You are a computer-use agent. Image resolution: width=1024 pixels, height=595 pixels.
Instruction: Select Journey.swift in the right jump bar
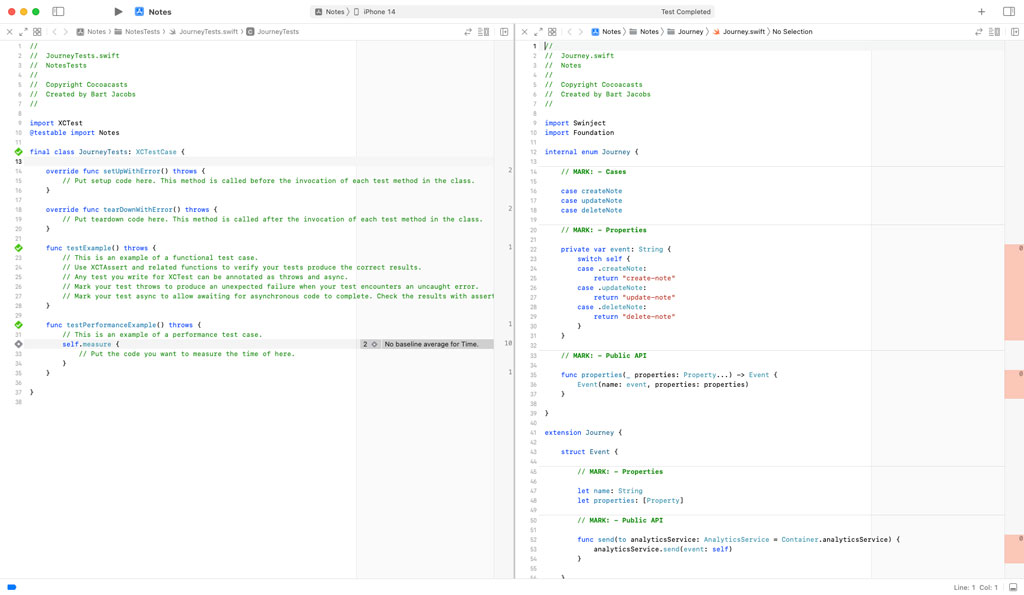pos(744,31)
